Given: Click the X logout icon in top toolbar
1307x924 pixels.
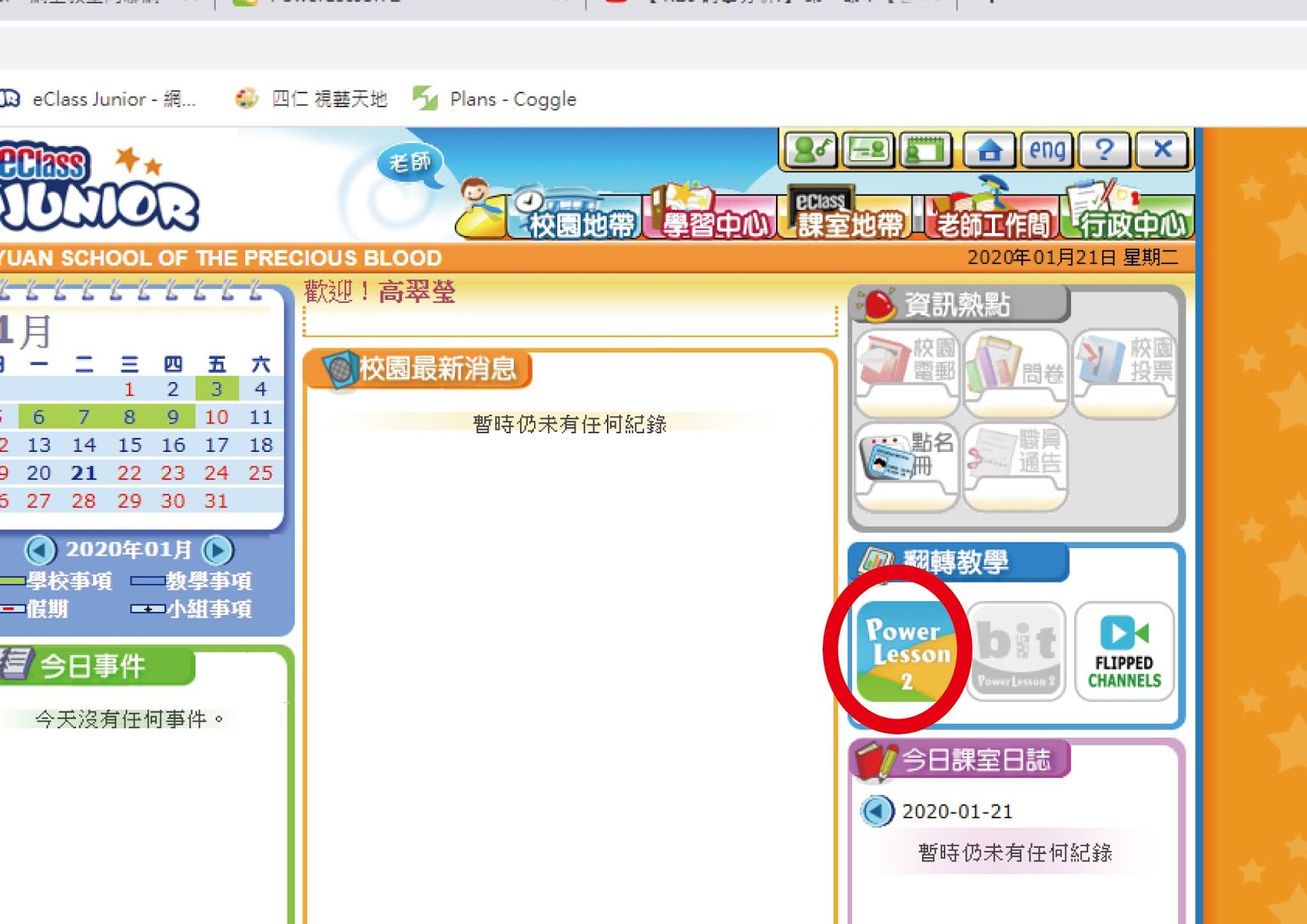Looking at the screenshot, I should [1162, 150].
